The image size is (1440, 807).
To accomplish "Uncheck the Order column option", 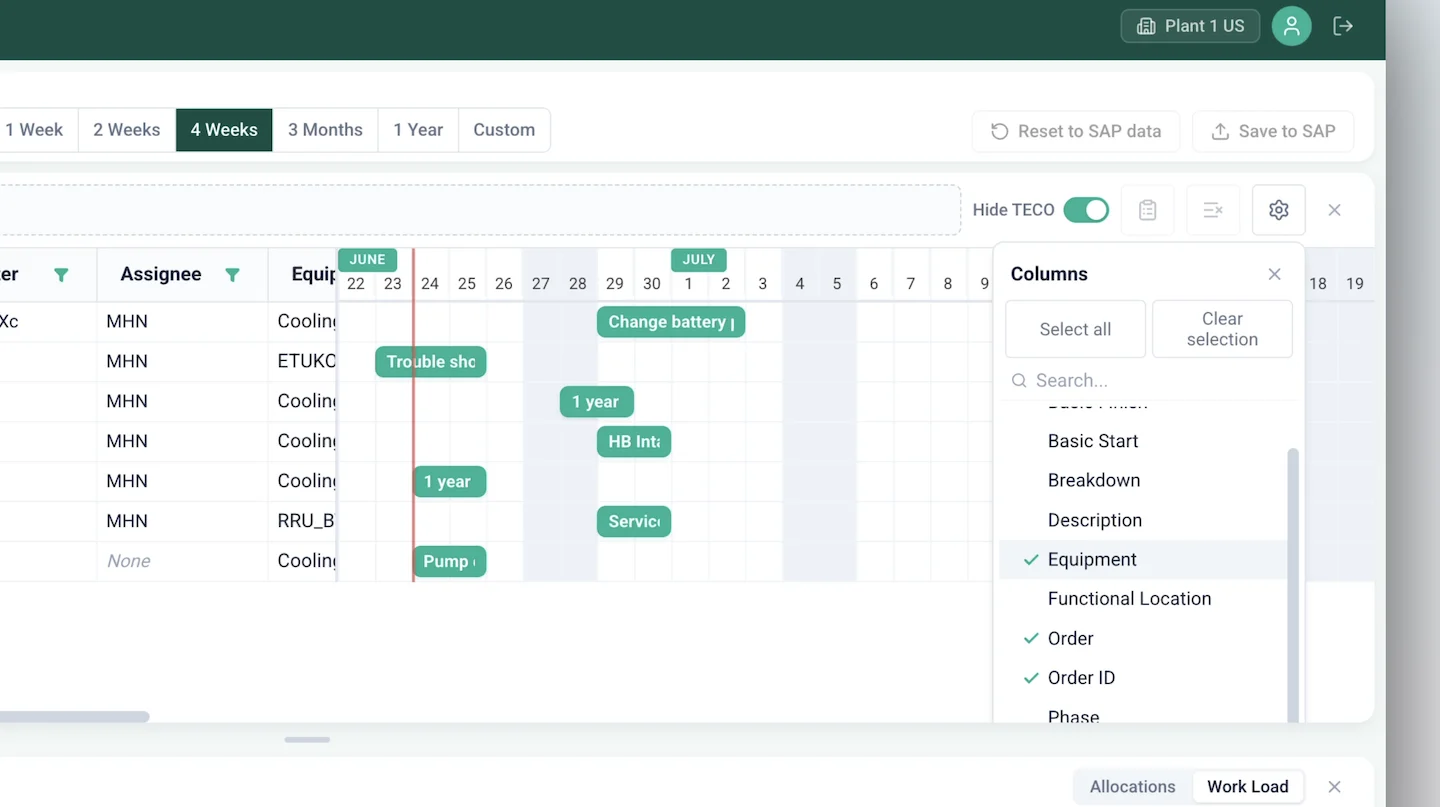I will coord(1143,639).
